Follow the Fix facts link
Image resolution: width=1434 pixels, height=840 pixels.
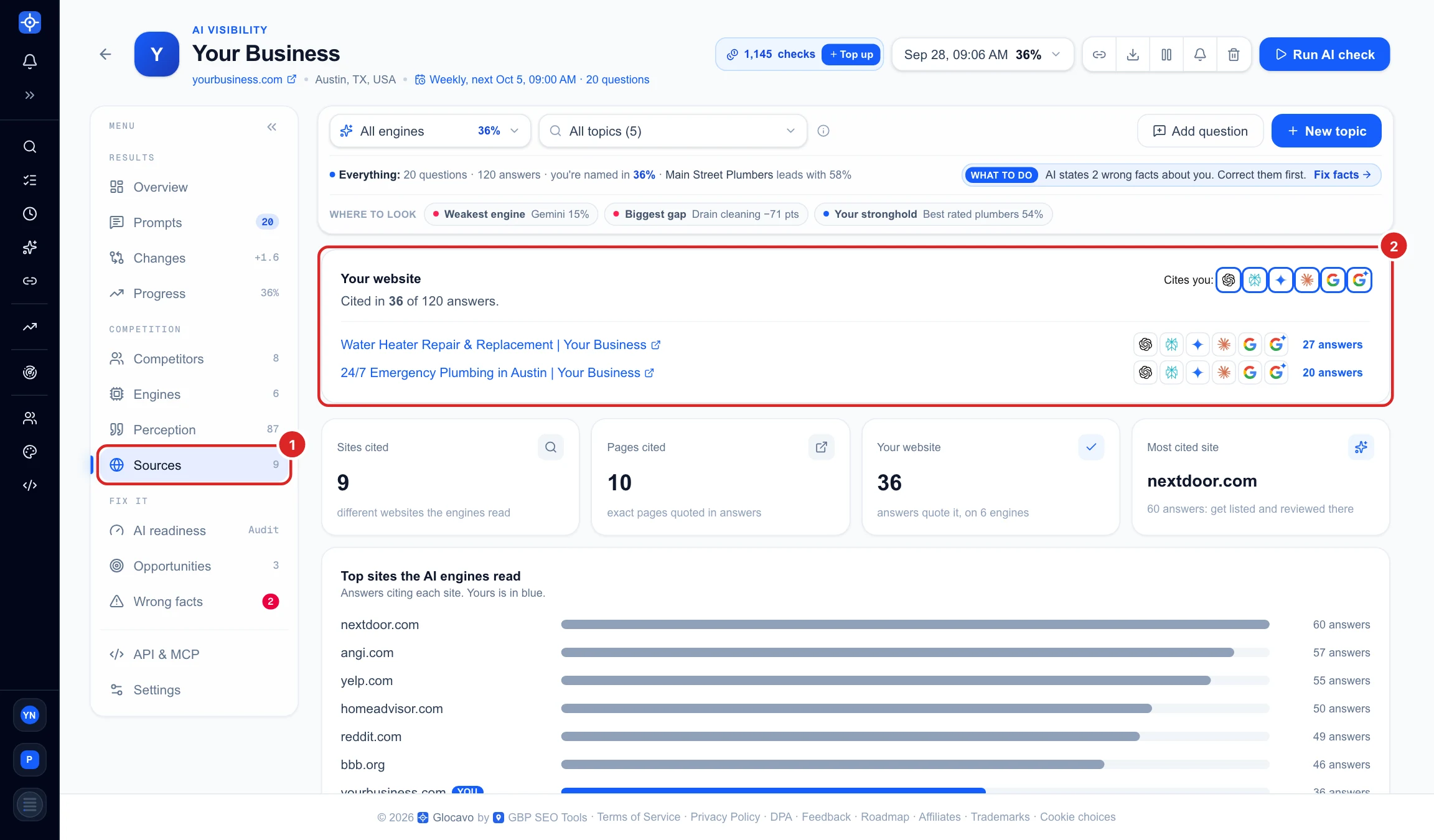[x=1343, y=175]
